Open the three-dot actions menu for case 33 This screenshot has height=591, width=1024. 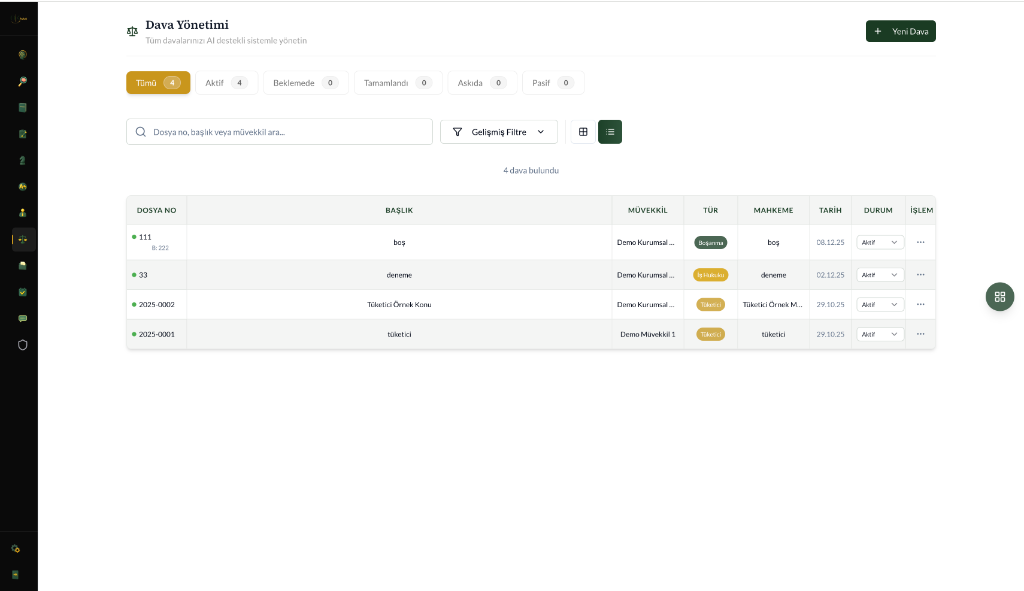pyautogui.click(x=920, y=274)
